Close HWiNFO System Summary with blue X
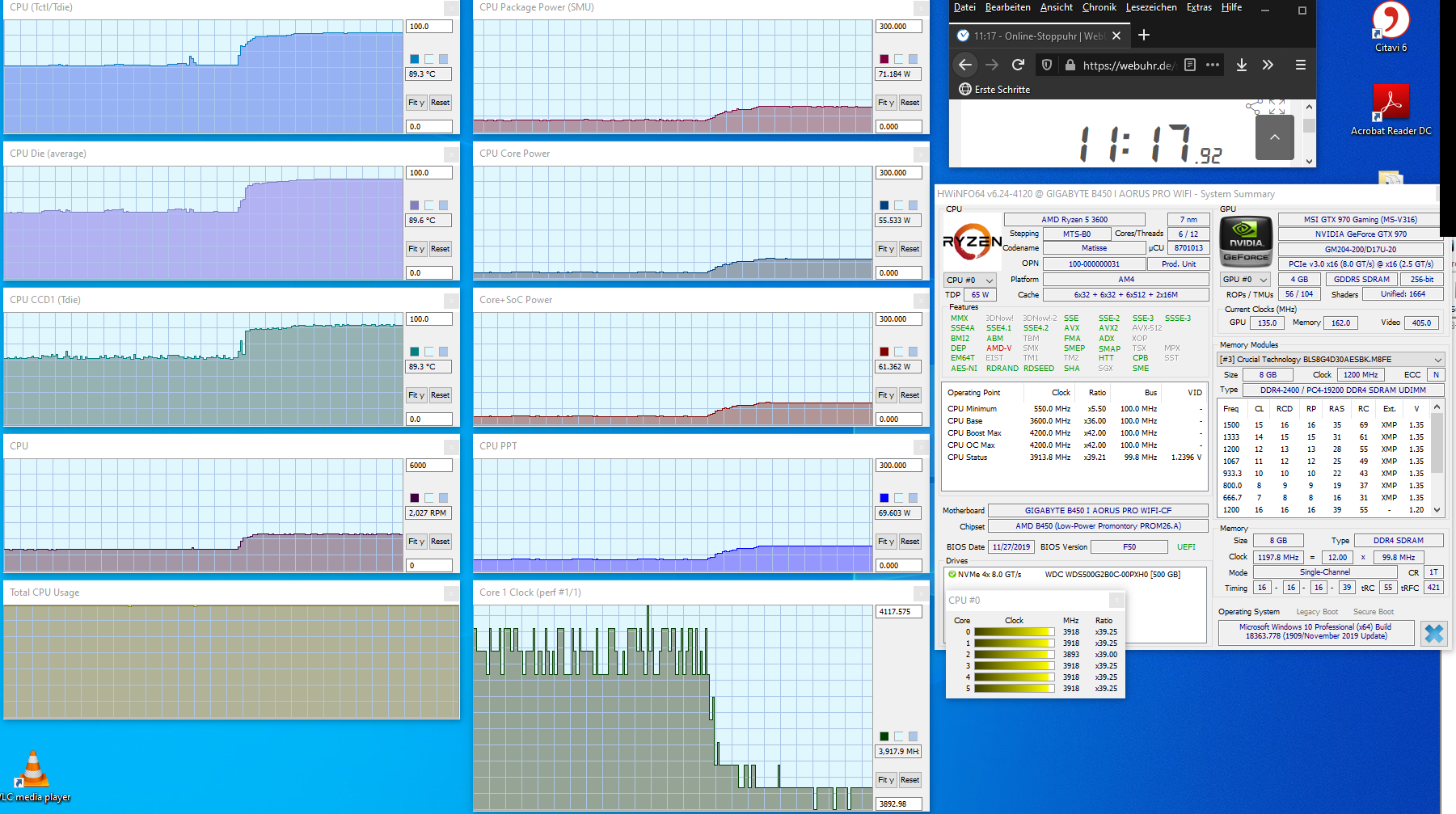 coord(1433,633)
